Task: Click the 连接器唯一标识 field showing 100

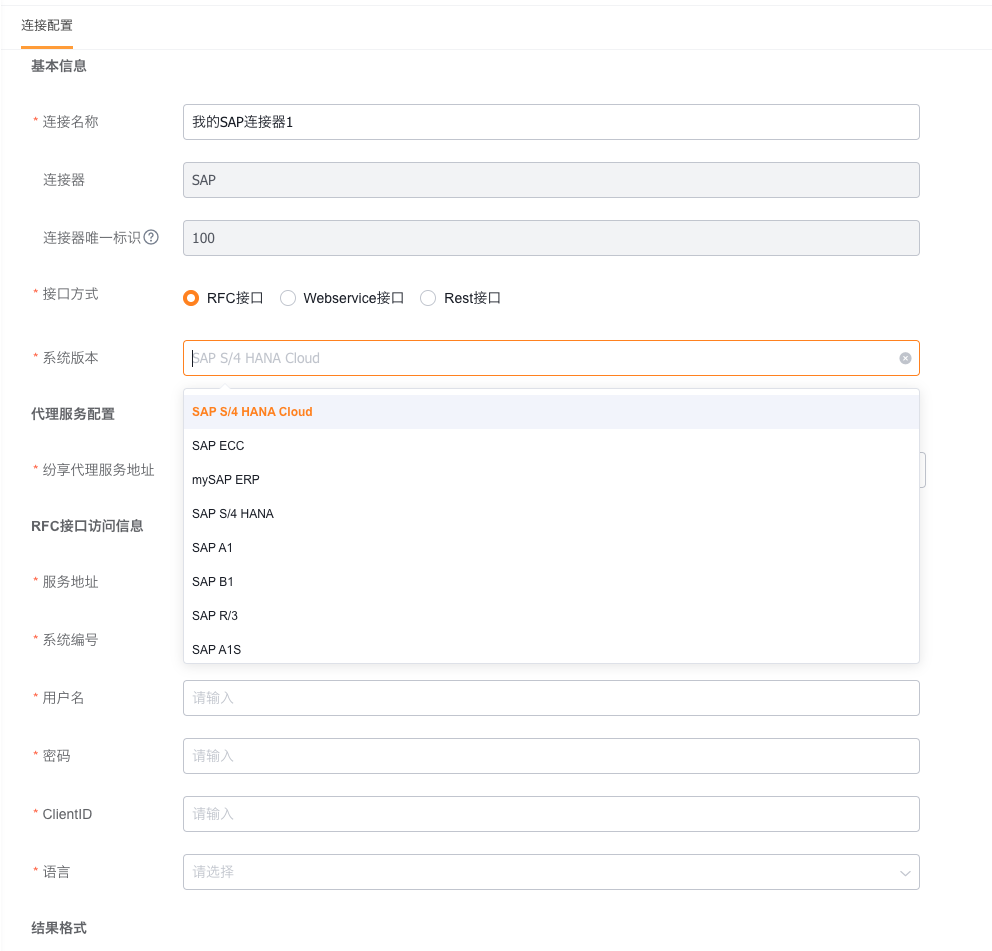Action: [551, 238]
